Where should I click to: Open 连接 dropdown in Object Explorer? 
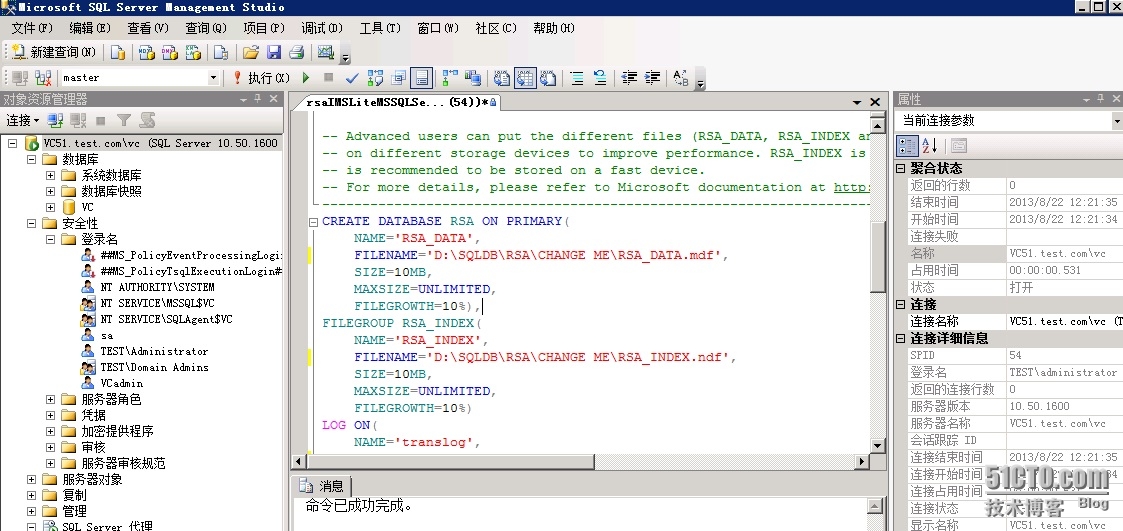(x=22, y=120)
